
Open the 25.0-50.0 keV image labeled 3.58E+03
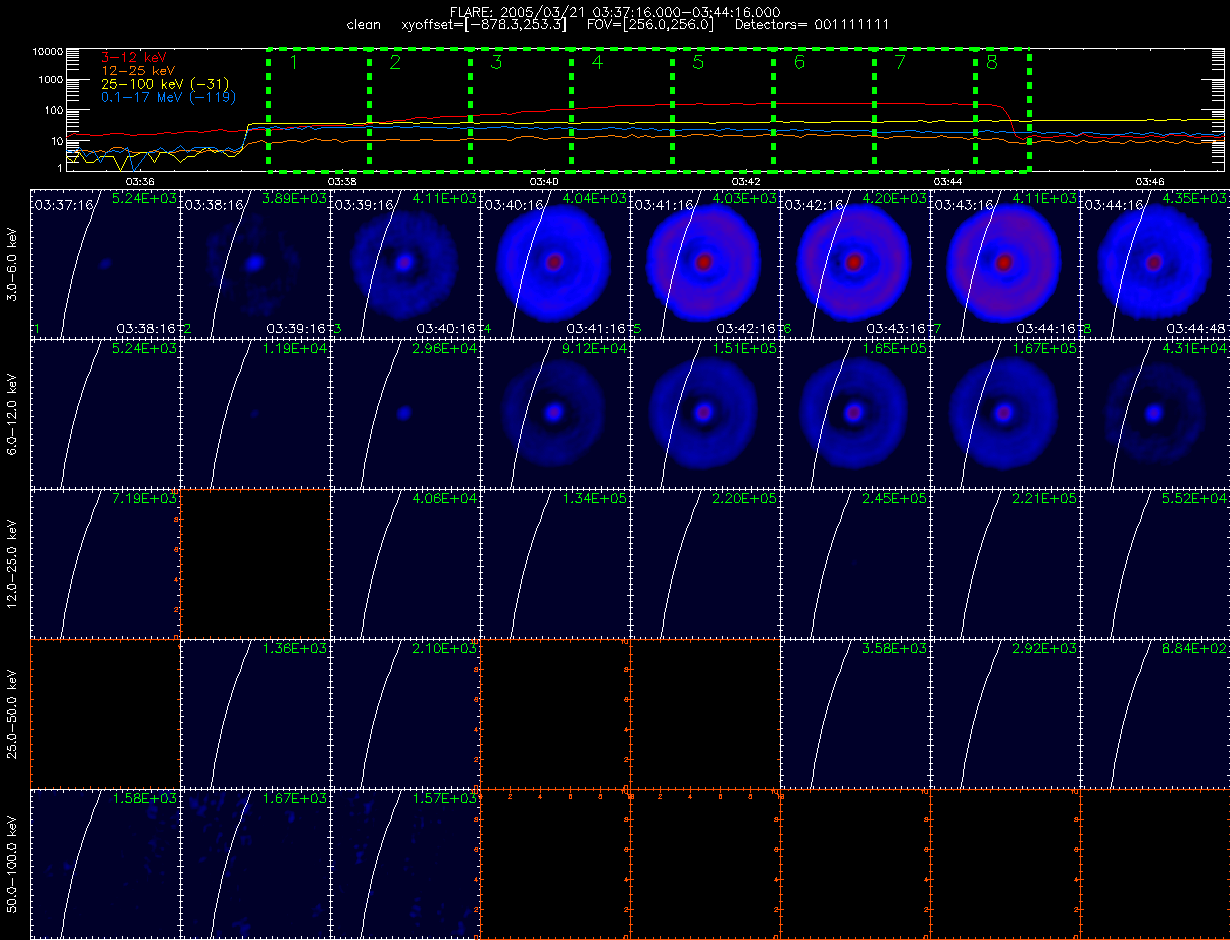coord(855,713)
